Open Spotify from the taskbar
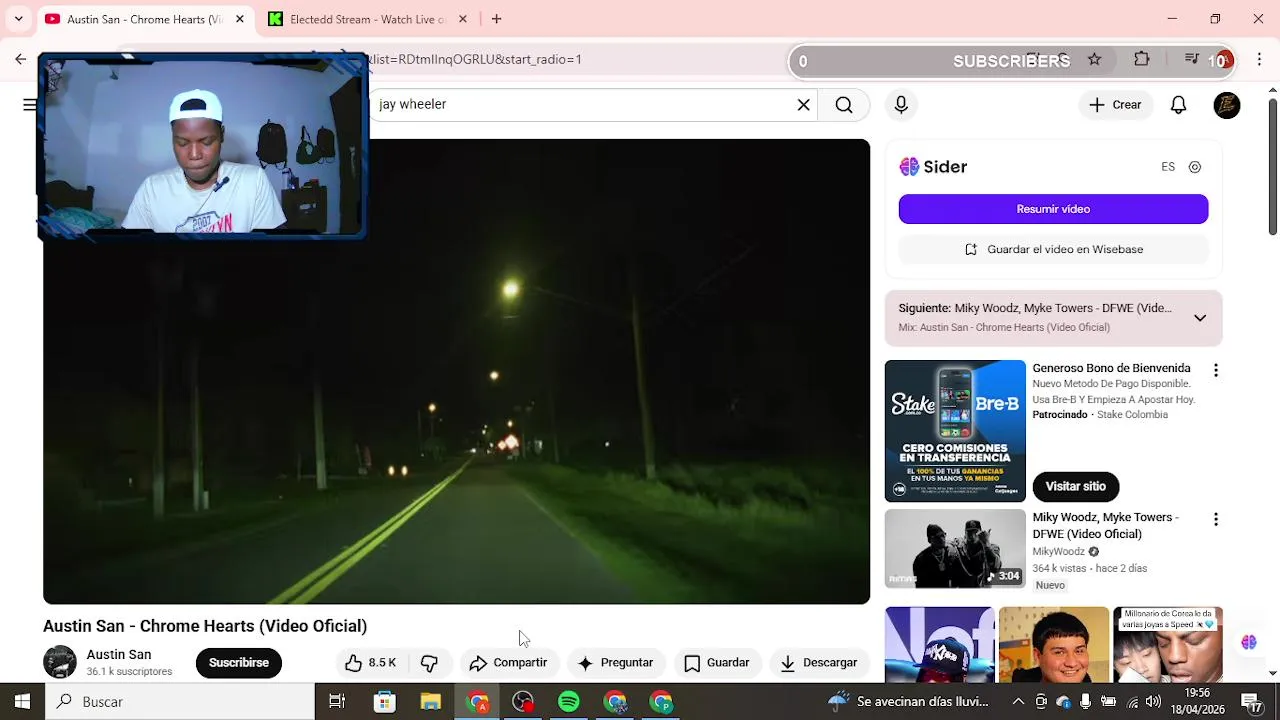 (x=569, y=702)
